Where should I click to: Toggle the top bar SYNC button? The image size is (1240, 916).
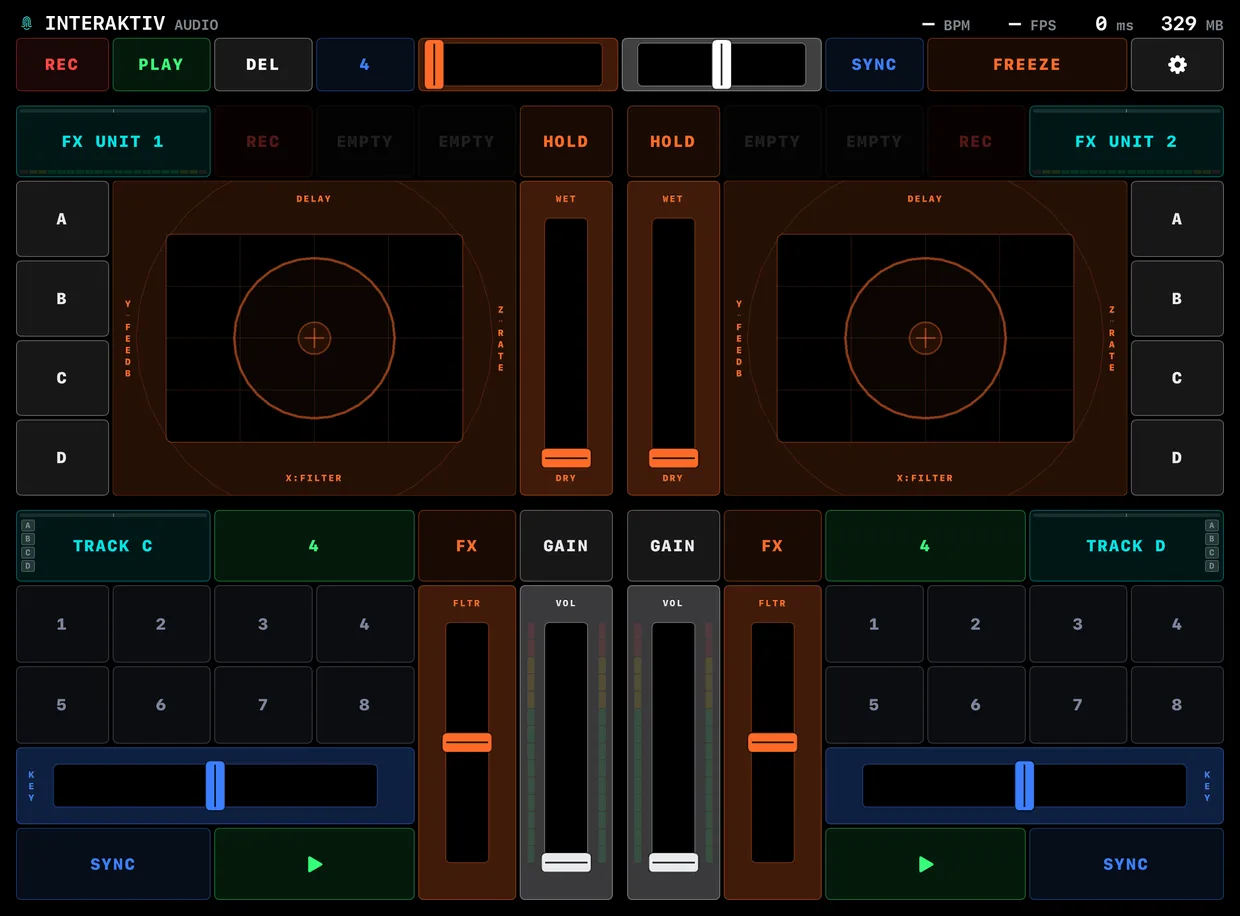point(873,64)
